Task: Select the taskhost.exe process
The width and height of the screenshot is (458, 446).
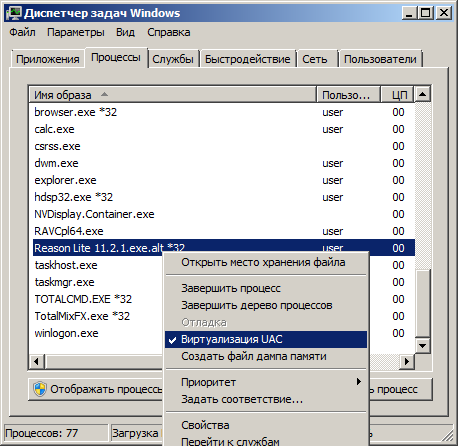Action: click(97, 265)
